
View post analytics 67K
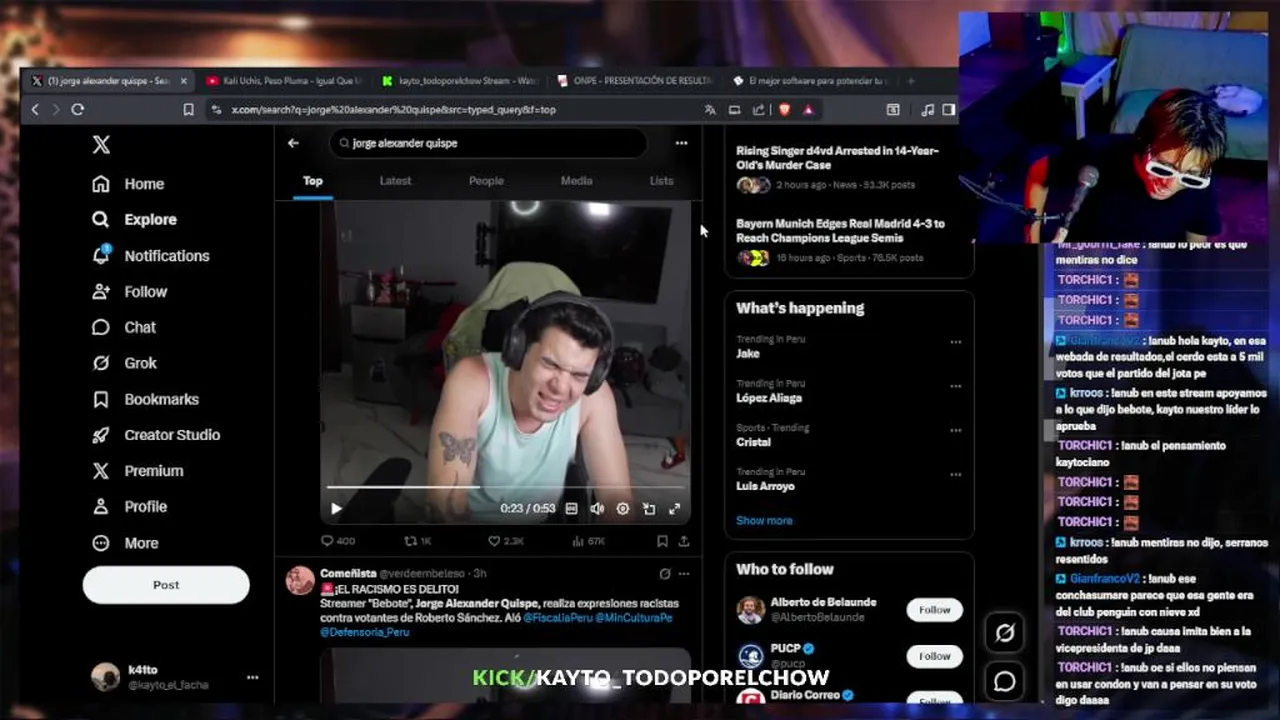point(588,541)
